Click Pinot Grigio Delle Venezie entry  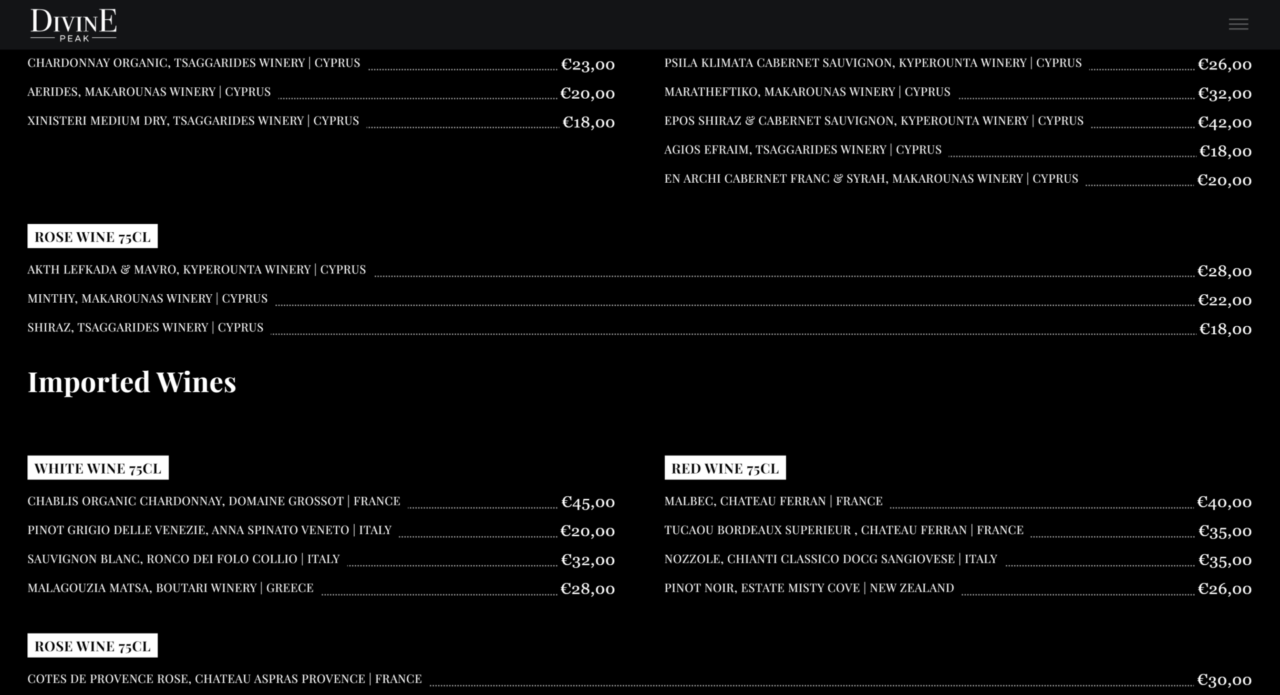[210, 531]
